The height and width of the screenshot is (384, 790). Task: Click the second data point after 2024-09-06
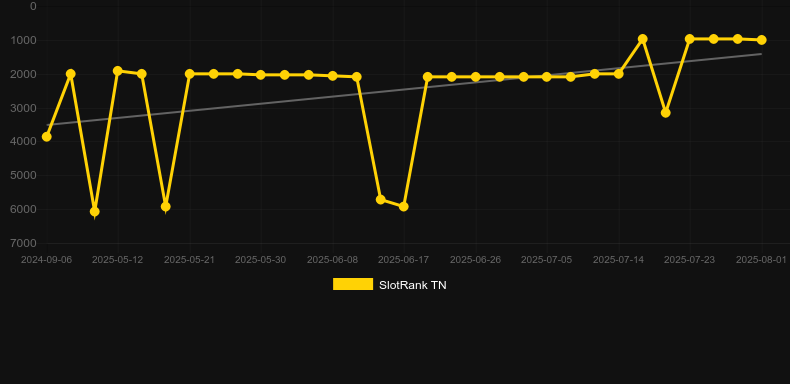71,74
